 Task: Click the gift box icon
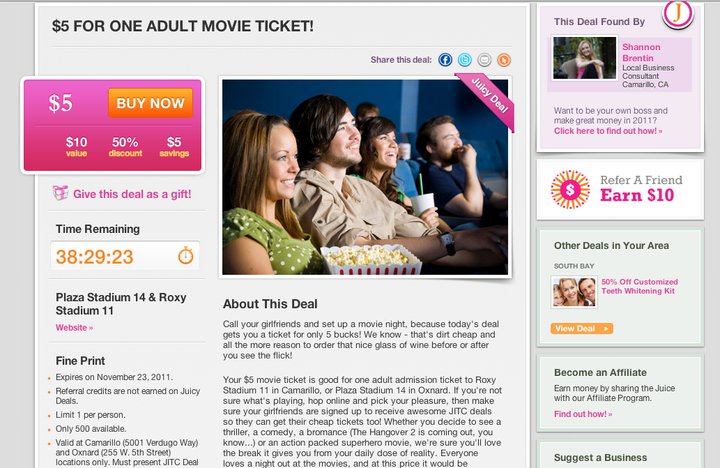[60, 193]
